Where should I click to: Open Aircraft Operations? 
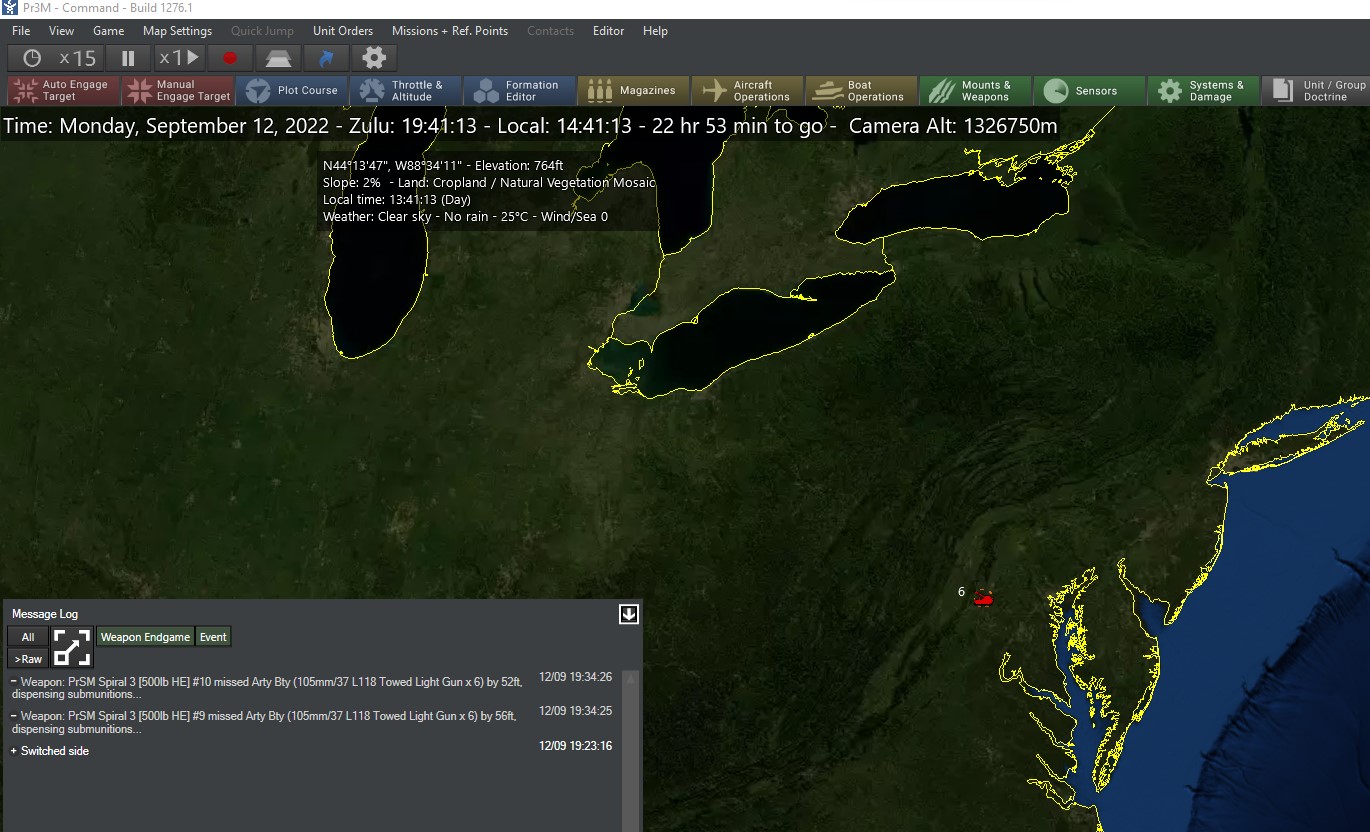(748, 90)
